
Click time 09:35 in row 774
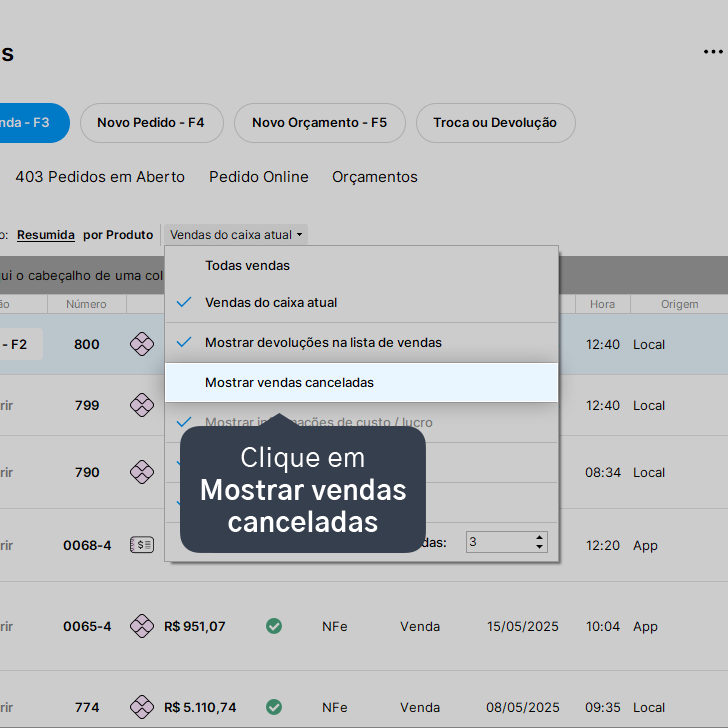(603, 707)
